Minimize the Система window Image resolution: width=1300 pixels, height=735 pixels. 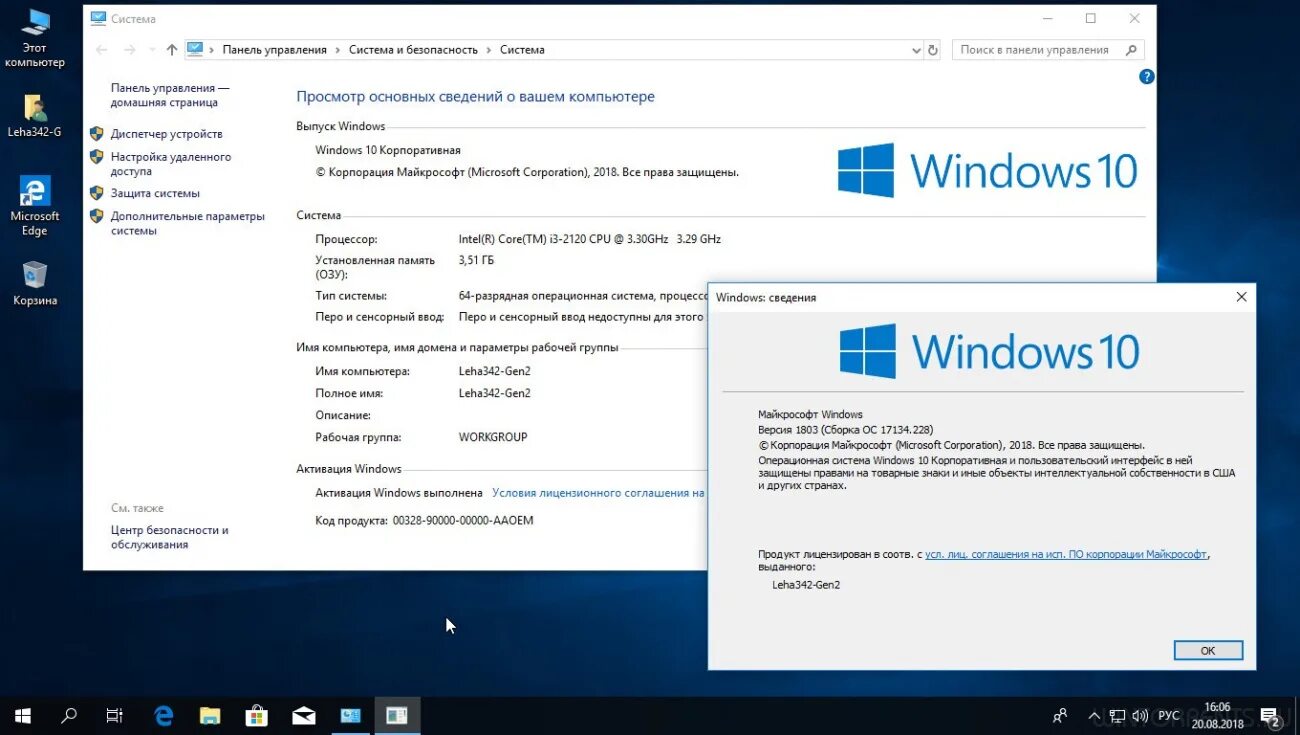coord(1046,18)
